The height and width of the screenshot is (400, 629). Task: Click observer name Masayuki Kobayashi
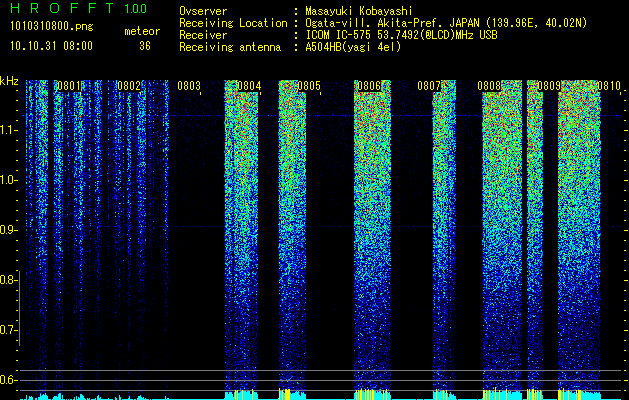tap(359, 11)
